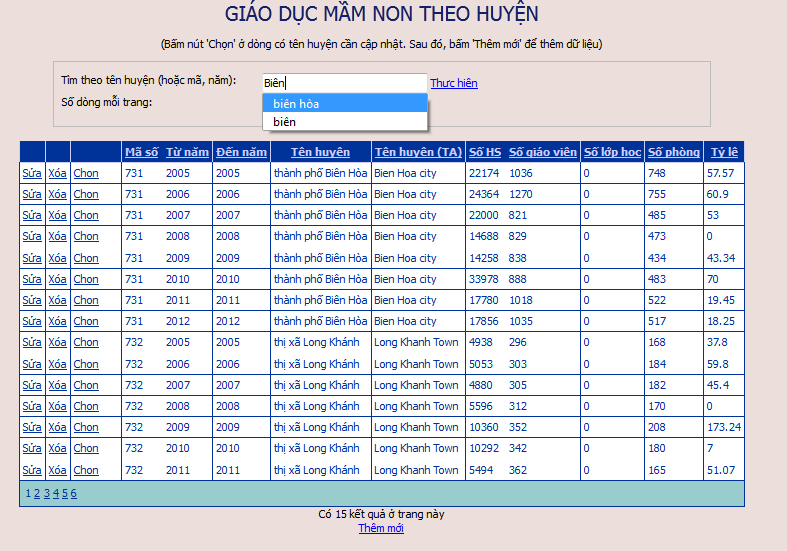
Task: Delete the Biên Hòa 2007 row via 'Xóa'
Action: [57, 215]
